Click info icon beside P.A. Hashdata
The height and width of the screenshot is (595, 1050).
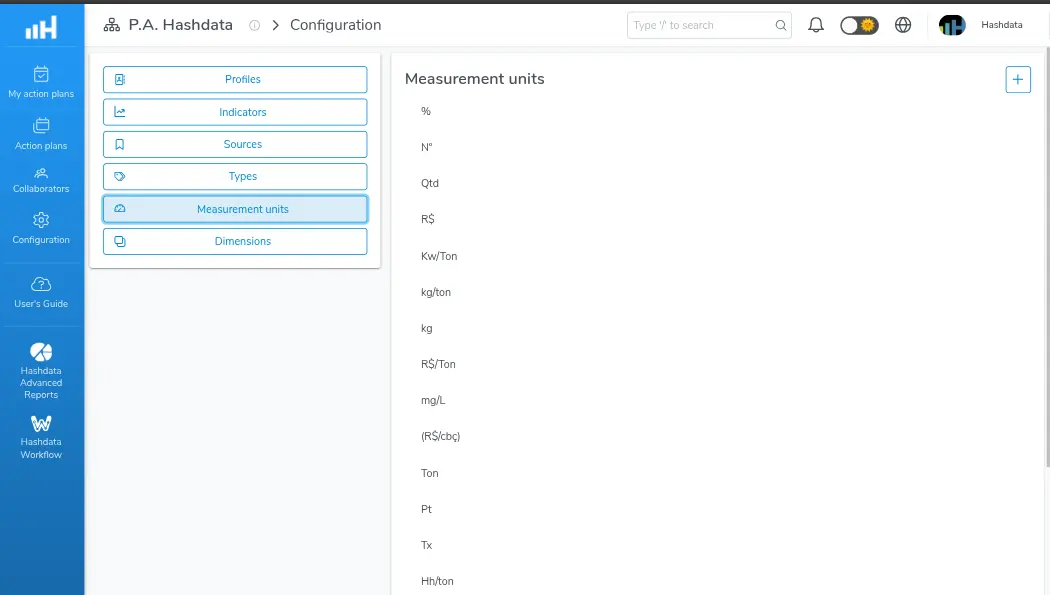[254, 25]
